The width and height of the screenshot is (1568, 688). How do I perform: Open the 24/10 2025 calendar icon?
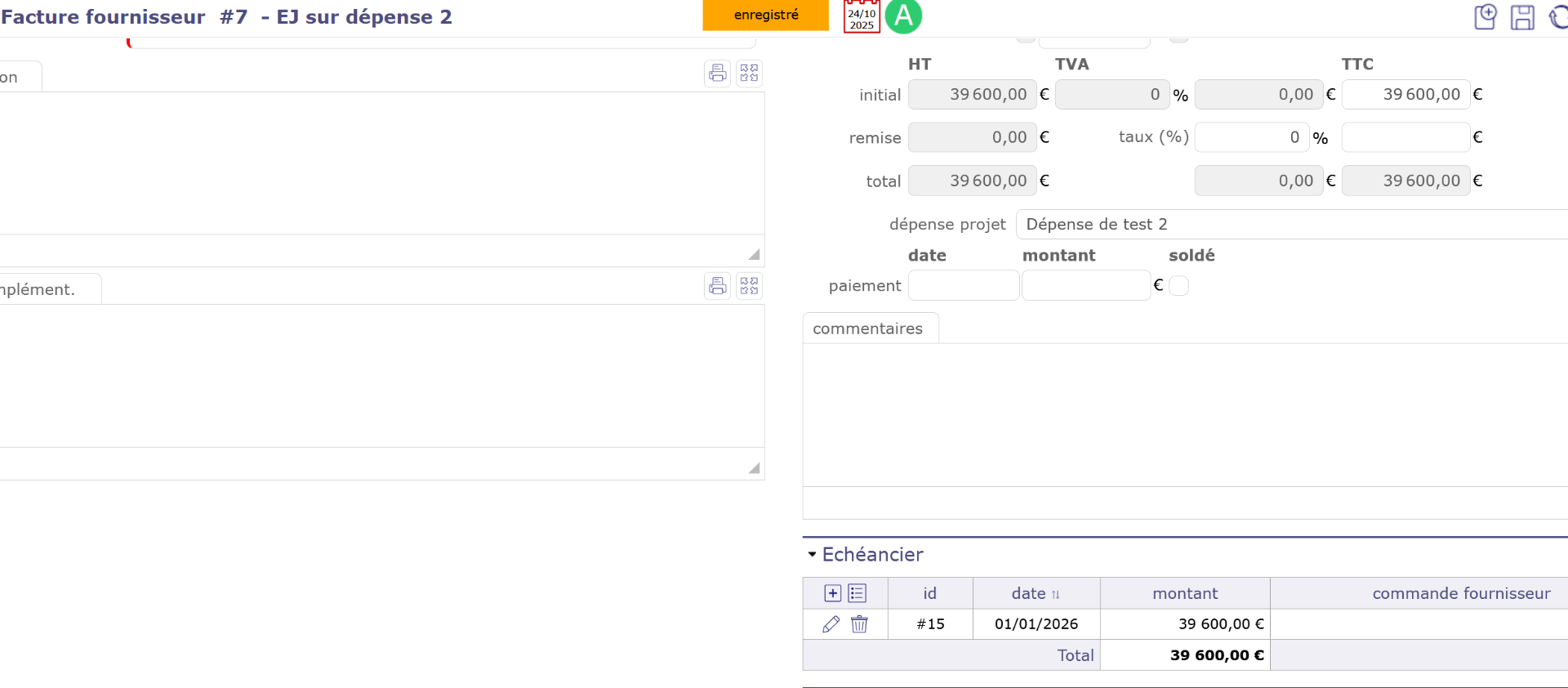(862, 17)
